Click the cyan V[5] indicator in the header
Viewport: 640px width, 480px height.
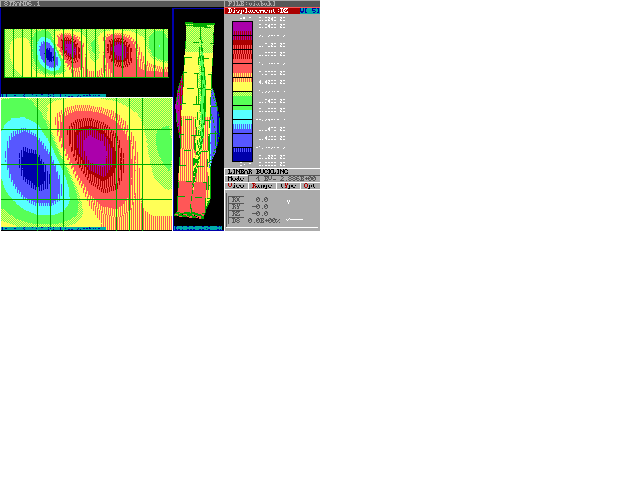[310, 11]
